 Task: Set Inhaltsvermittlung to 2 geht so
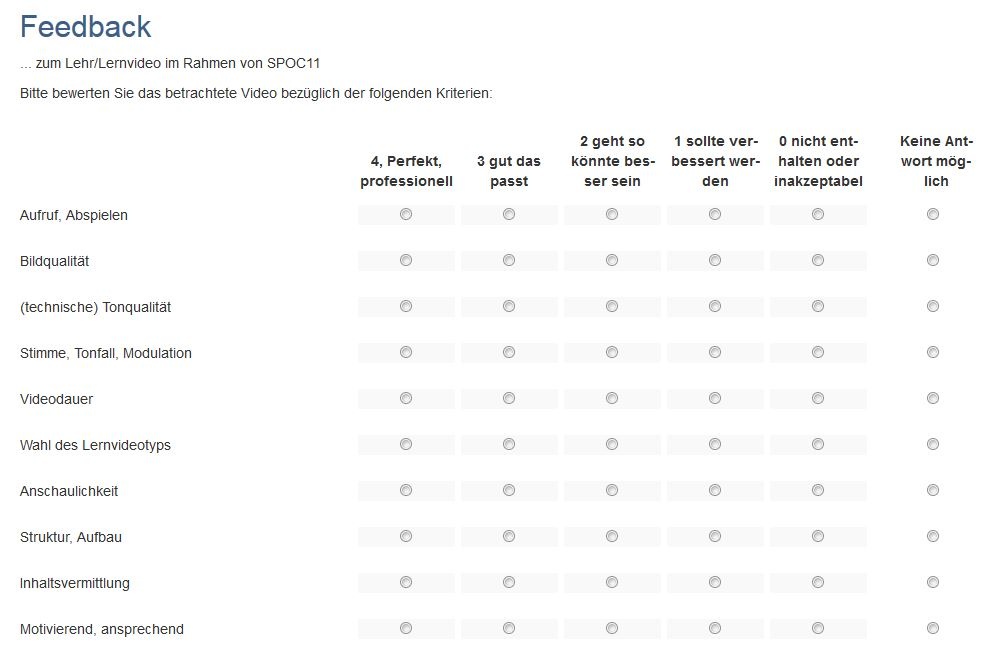pos(612,582)
